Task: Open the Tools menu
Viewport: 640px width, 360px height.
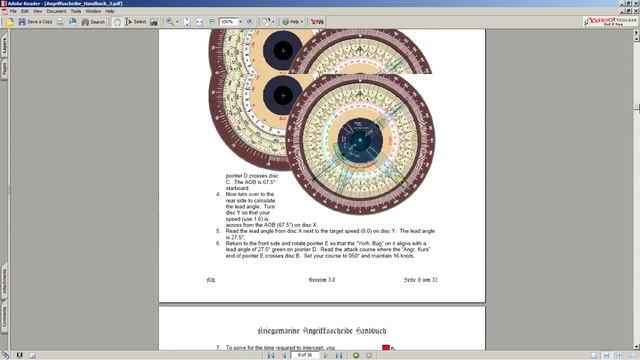Action: pos(76,11)
